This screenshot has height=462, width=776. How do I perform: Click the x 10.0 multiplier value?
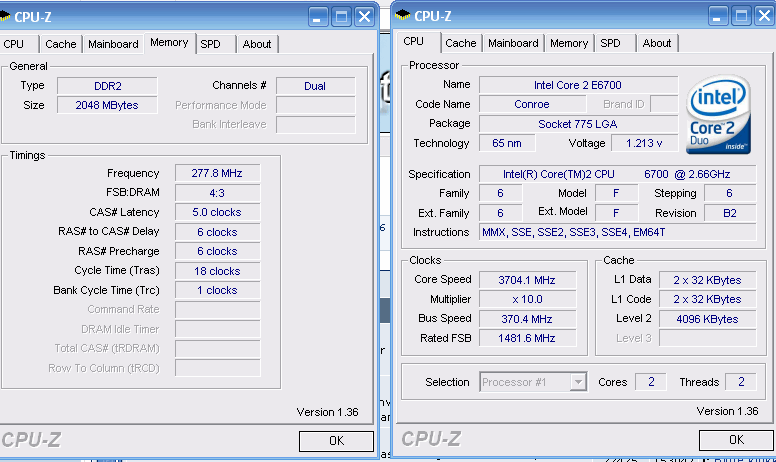(527, 299)
